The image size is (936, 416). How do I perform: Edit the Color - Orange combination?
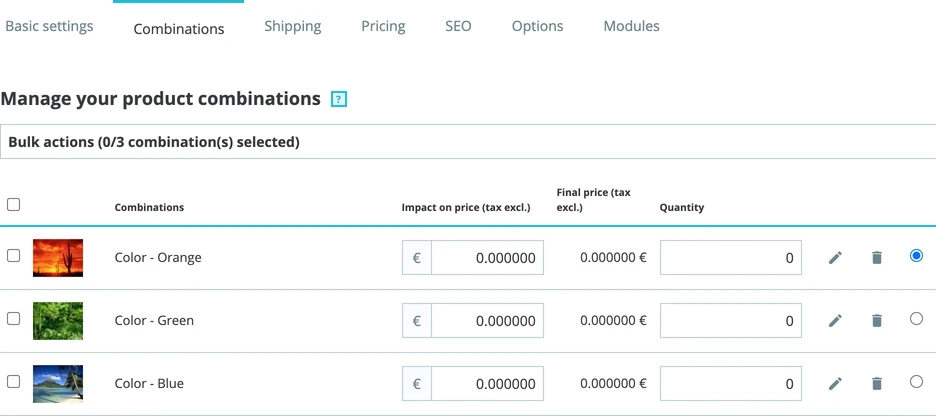point(835,258)
